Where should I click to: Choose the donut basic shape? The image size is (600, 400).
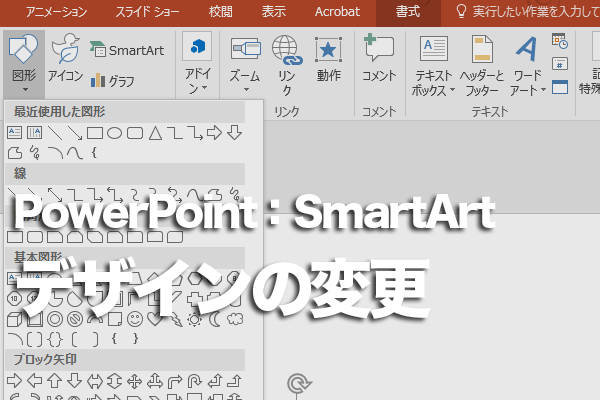coord(55,319)
